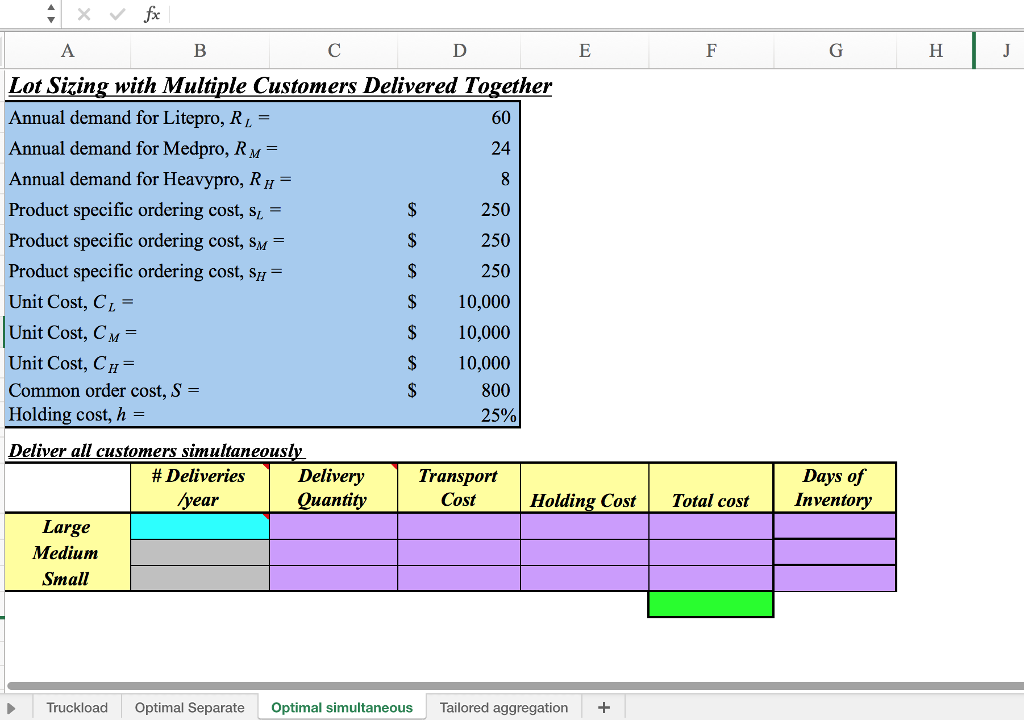1024x720 pixels.
Task: Click in the formula bar input
Action: pyautogui.click(x=596, y=14)
